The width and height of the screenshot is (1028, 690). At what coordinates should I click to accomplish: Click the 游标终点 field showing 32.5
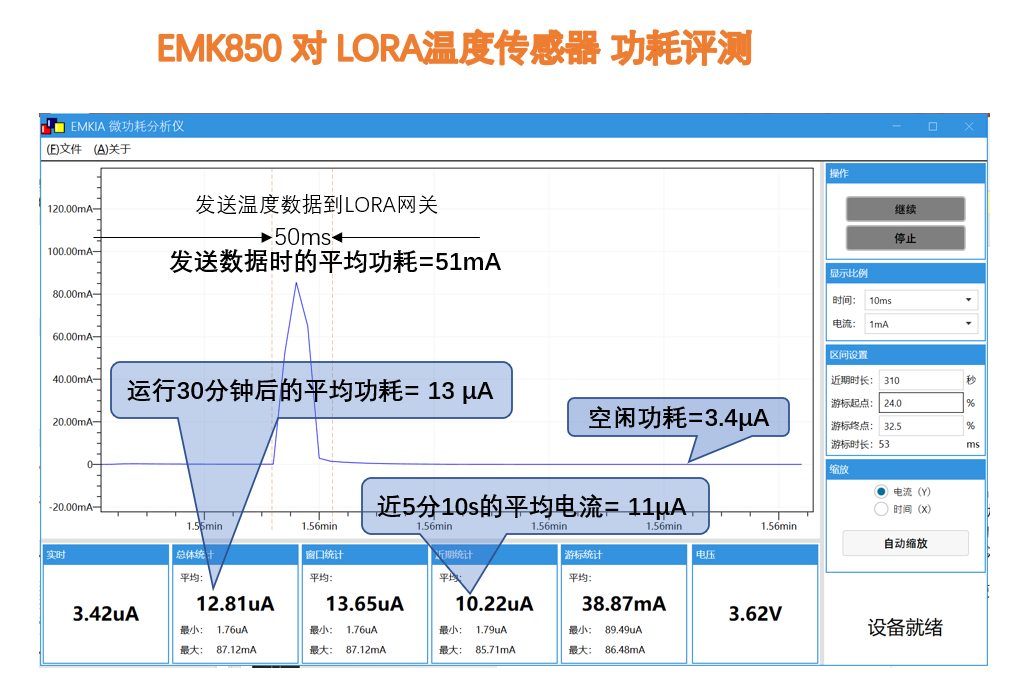[x=920, y=425]
